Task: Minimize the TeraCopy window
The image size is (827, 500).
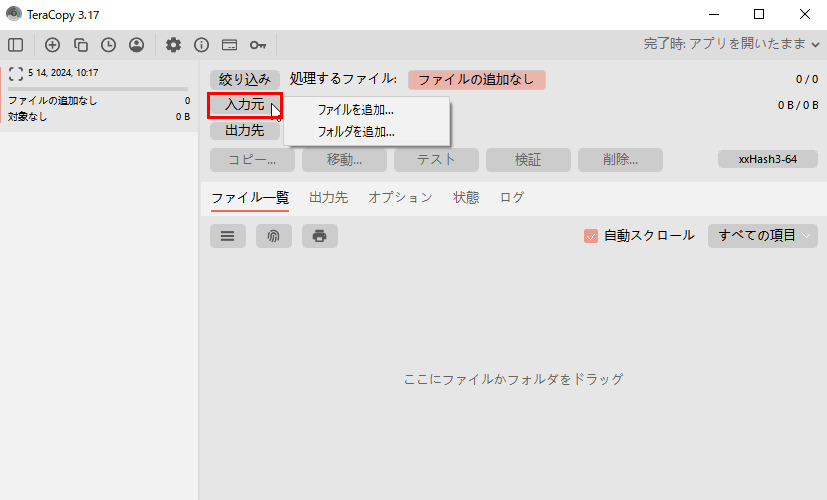Action: pos(714,14)
